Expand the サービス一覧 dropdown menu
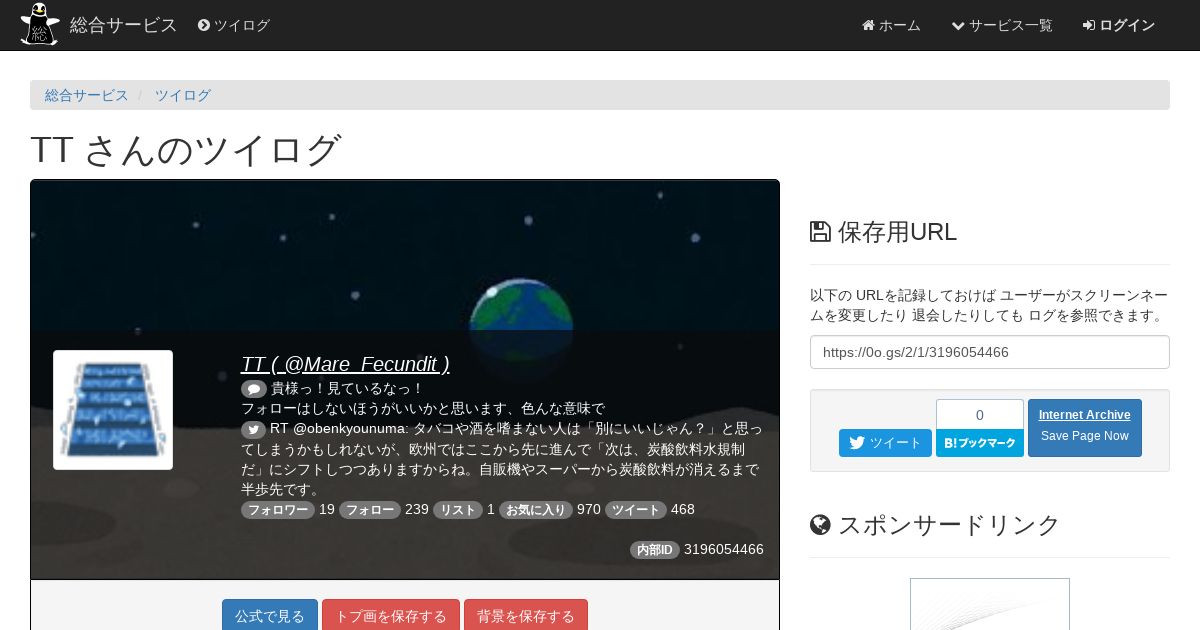 click(1002, 25)
